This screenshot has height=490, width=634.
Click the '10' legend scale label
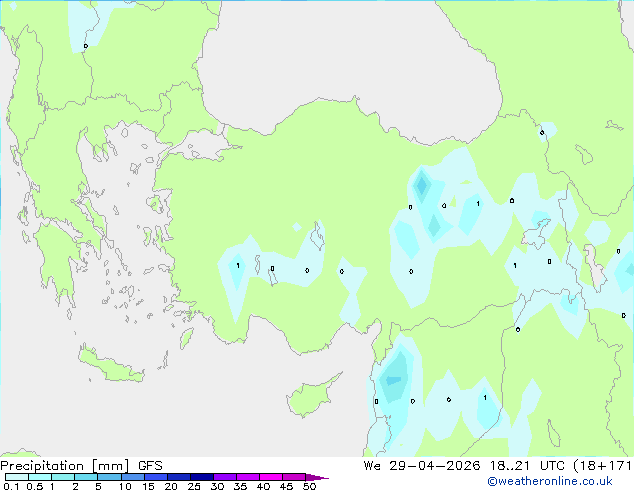coord(125,486)
